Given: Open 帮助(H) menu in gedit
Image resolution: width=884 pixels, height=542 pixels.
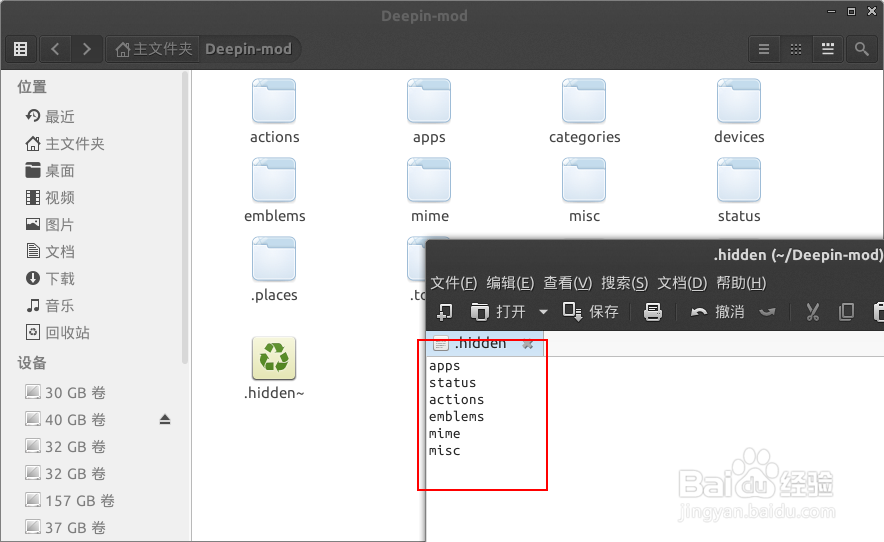Looking at the screenshot, I should coord(741,283).
